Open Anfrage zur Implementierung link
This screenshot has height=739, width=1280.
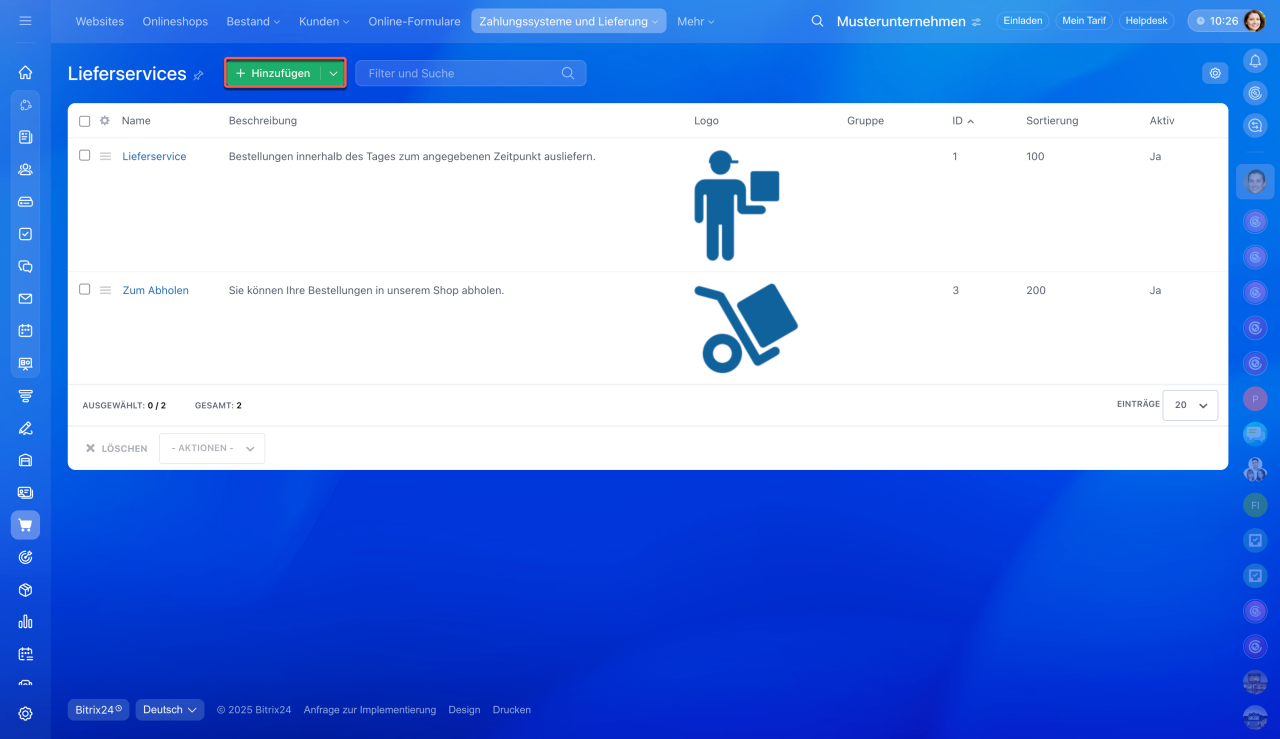coord(370,710)
